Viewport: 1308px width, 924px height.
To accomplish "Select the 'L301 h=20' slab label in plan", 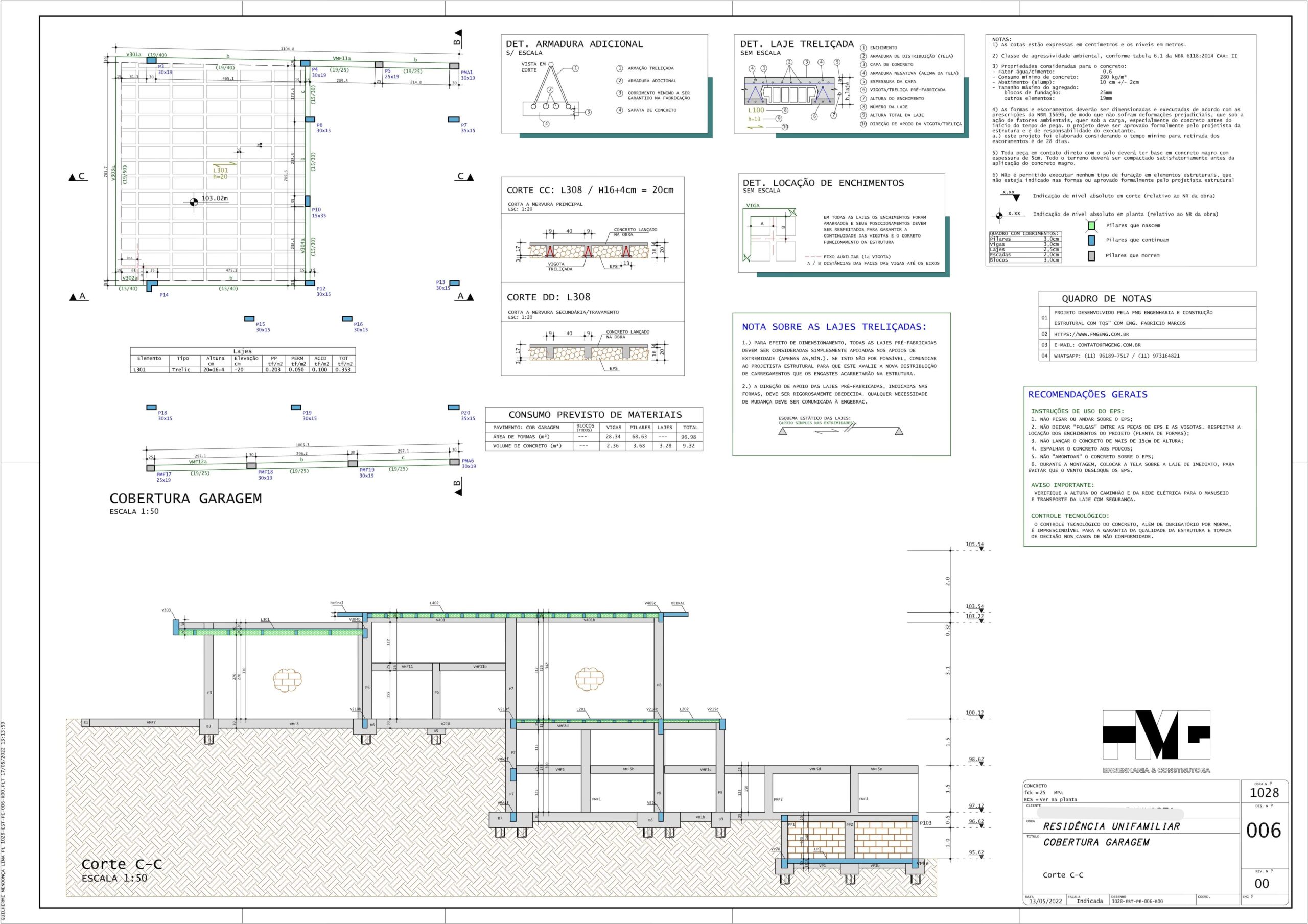I will pyautogui.click(x=220, y=173).
